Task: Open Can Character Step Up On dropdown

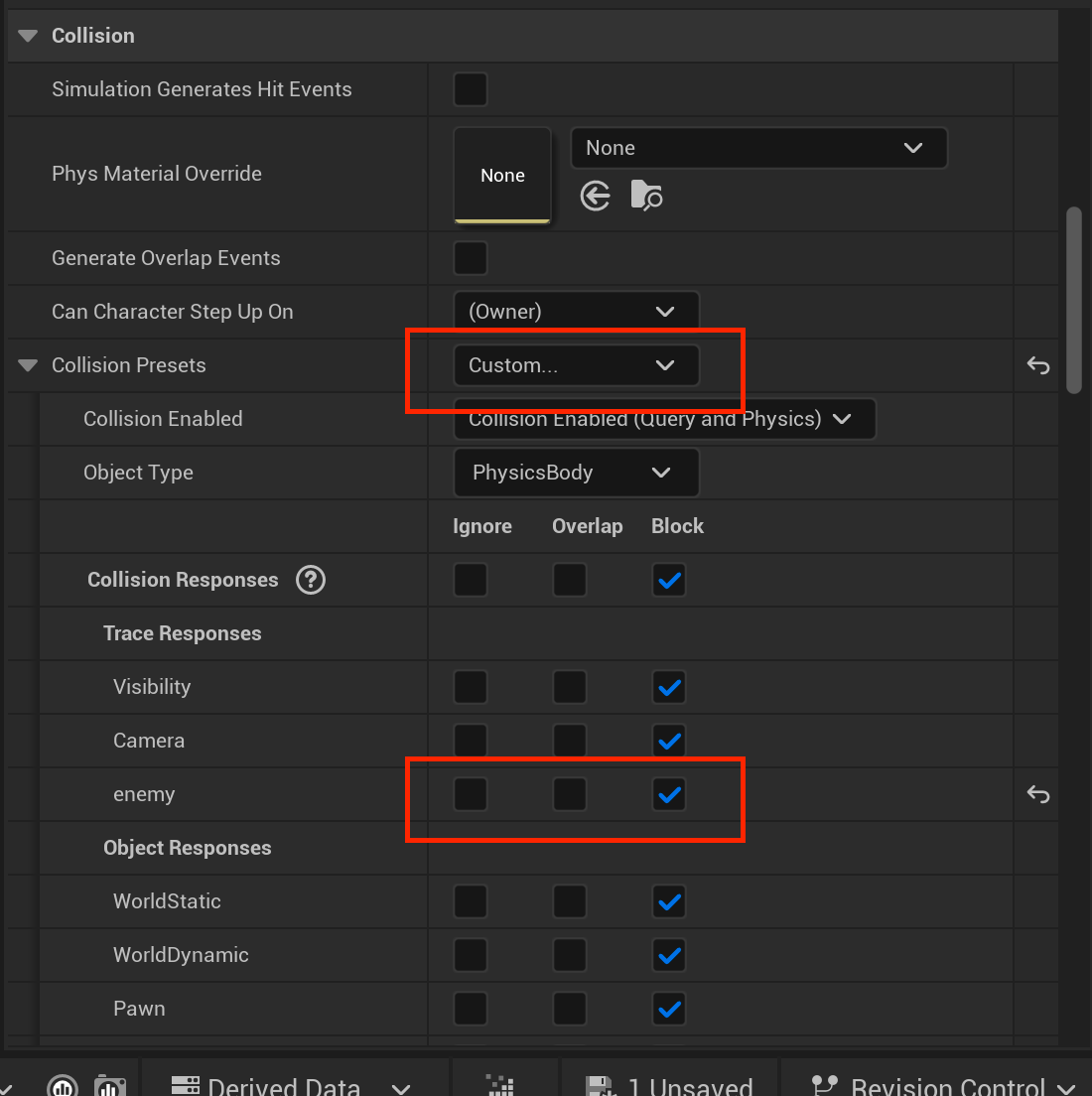Action: click(576, 312)
